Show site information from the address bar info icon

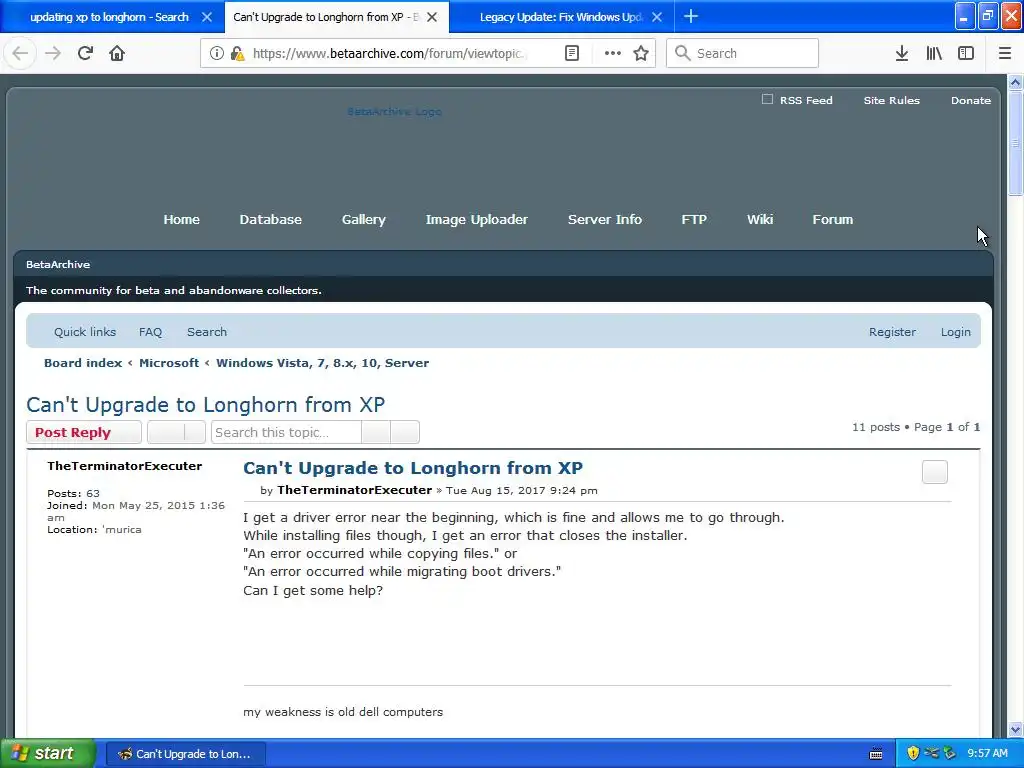click(x=217, y=53)
